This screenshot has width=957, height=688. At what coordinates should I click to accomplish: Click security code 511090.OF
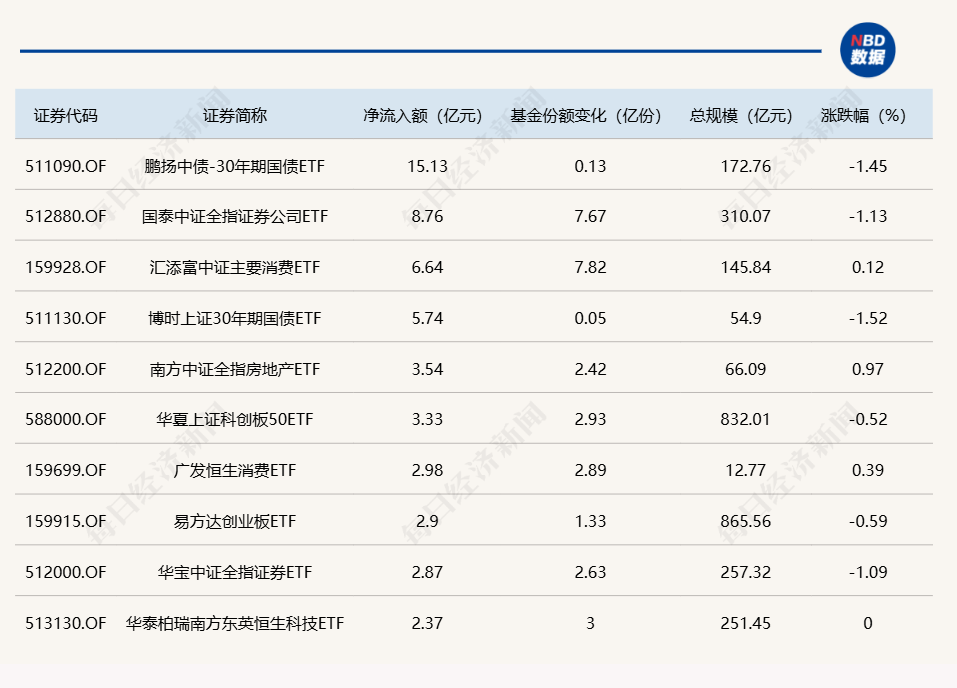click(x=66, y=166)
